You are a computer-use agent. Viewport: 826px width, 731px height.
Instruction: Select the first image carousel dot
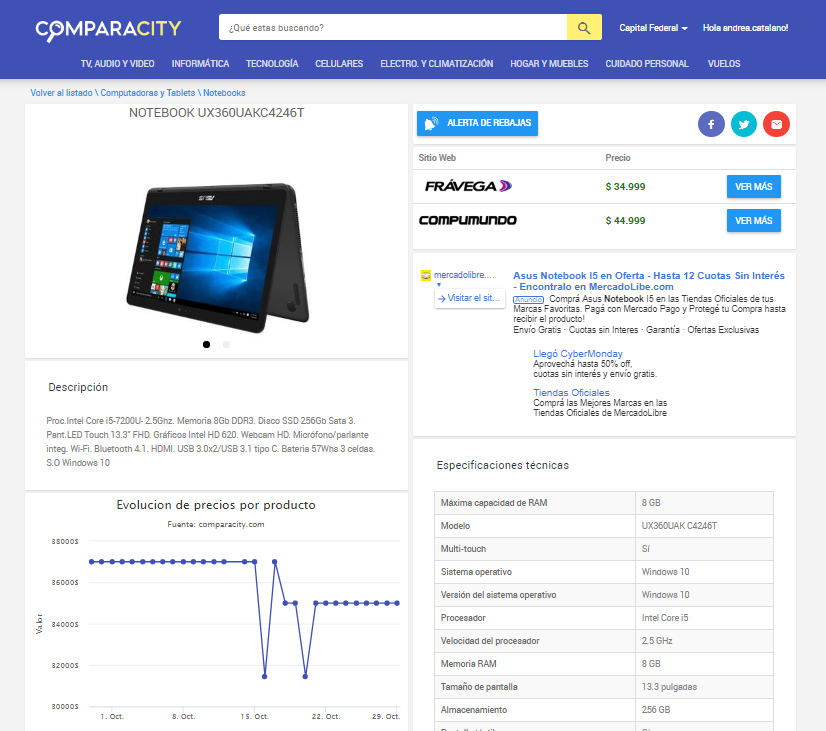(x=206, y=344)
